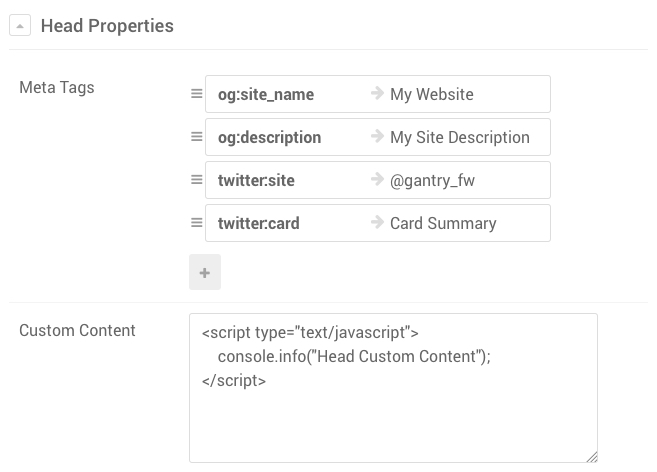
Task: Click the arrow icon in twitter:card row
Action: (x=377, y=223)
